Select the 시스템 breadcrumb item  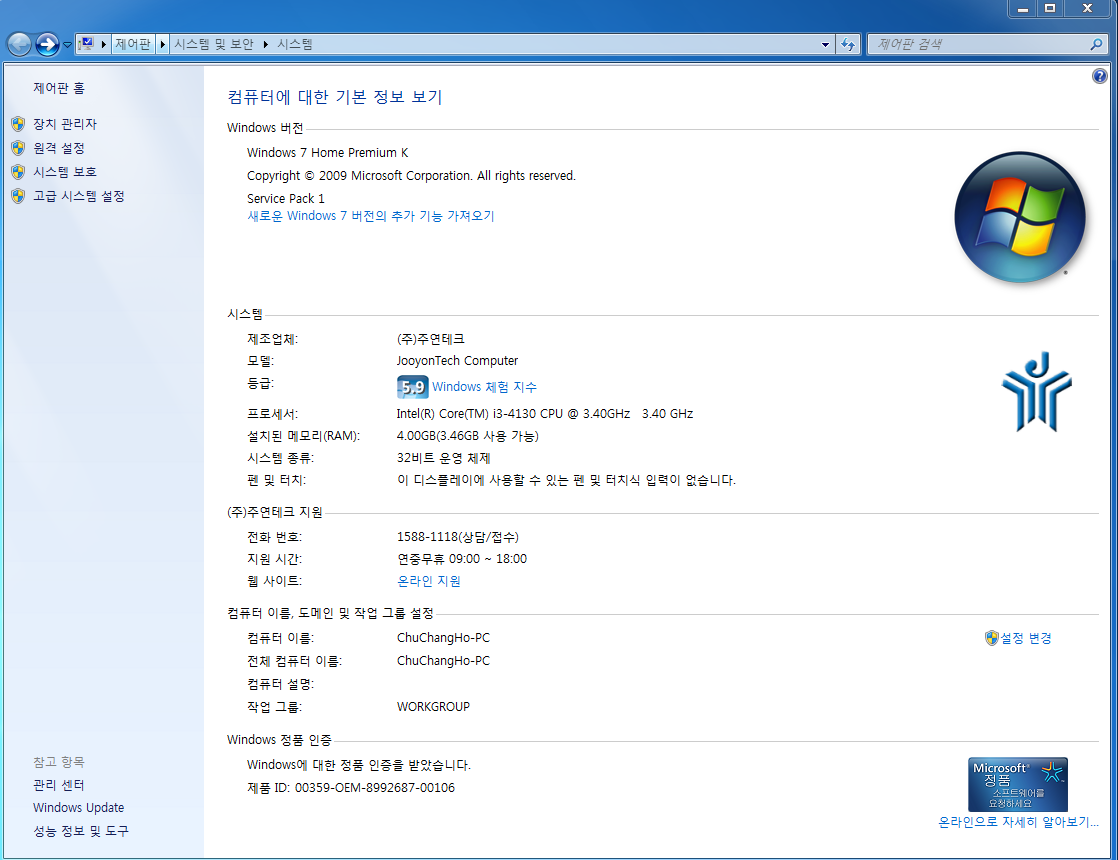[x=294, y=44]
